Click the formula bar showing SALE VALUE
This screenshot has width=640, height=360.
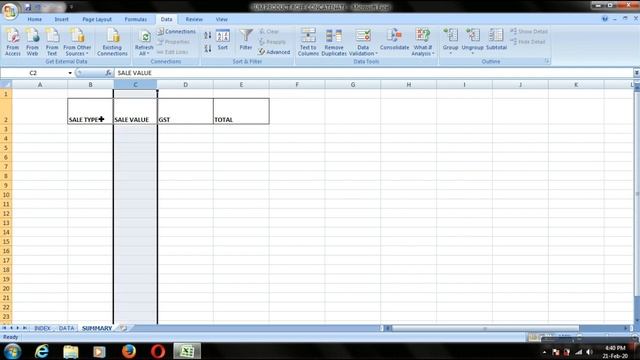pos(373,73)
